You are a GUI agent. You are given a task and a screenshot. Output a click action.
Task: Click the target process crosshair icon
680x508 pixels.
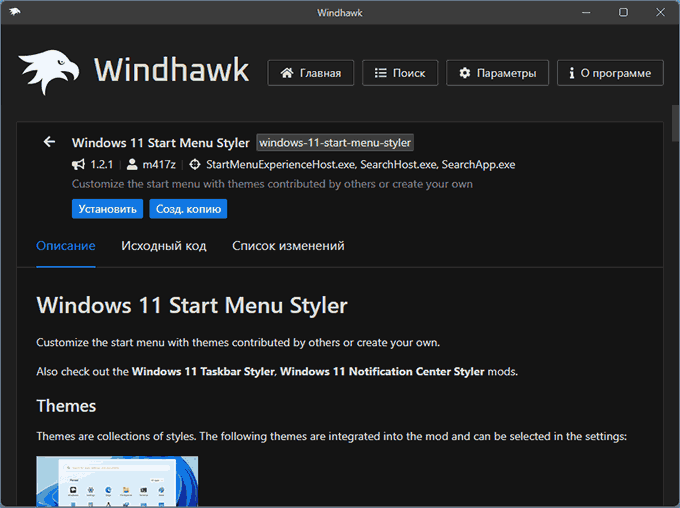pos(195,165)
